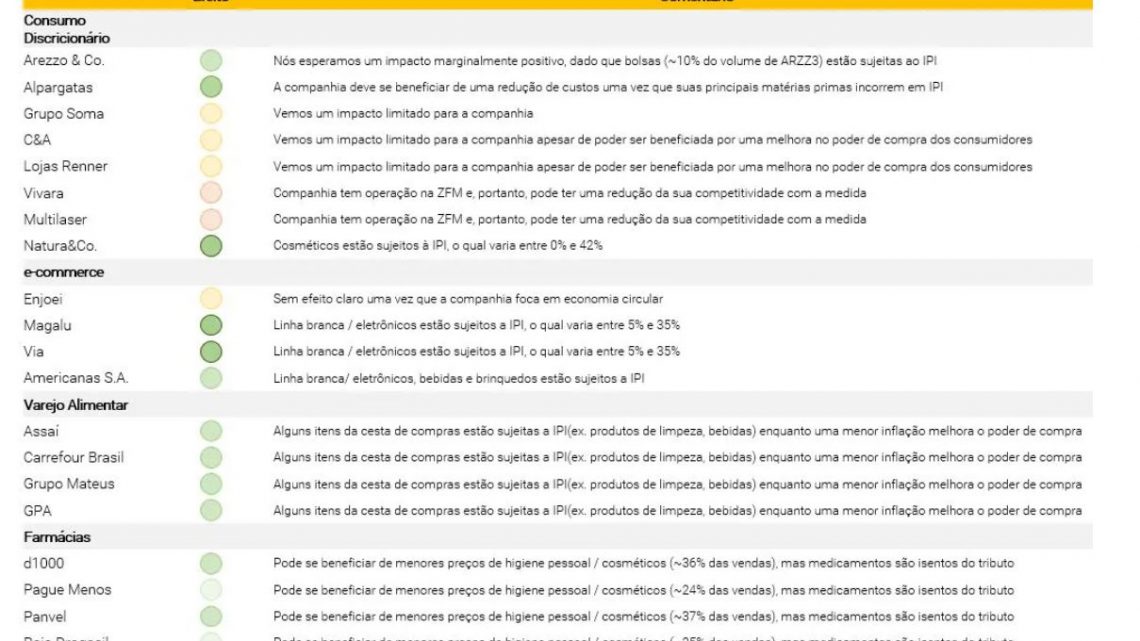Click the Pague Menos comment mentioning ~24% das vendas
This screenshot has height=641, width=1140.
tap(643, 590)
